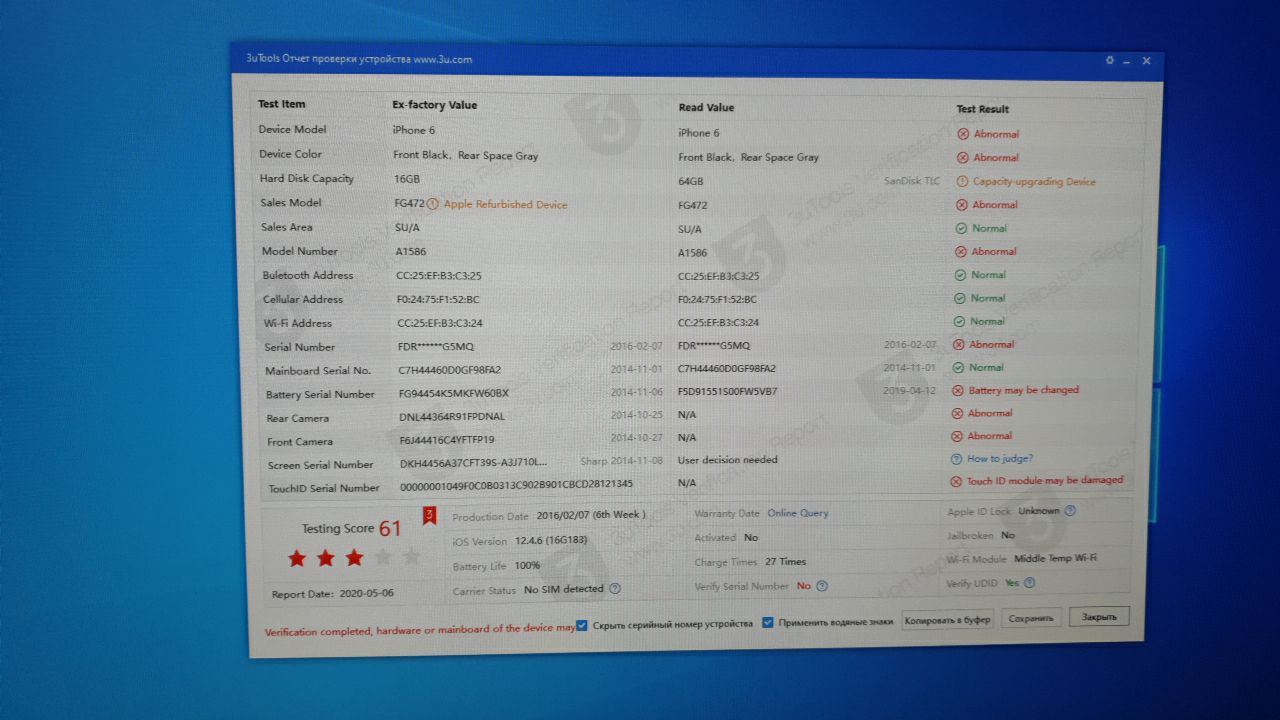Click the green check icon in Mainboard Serial row
This screenshot has height=720, width=1280.
(959, 368)
